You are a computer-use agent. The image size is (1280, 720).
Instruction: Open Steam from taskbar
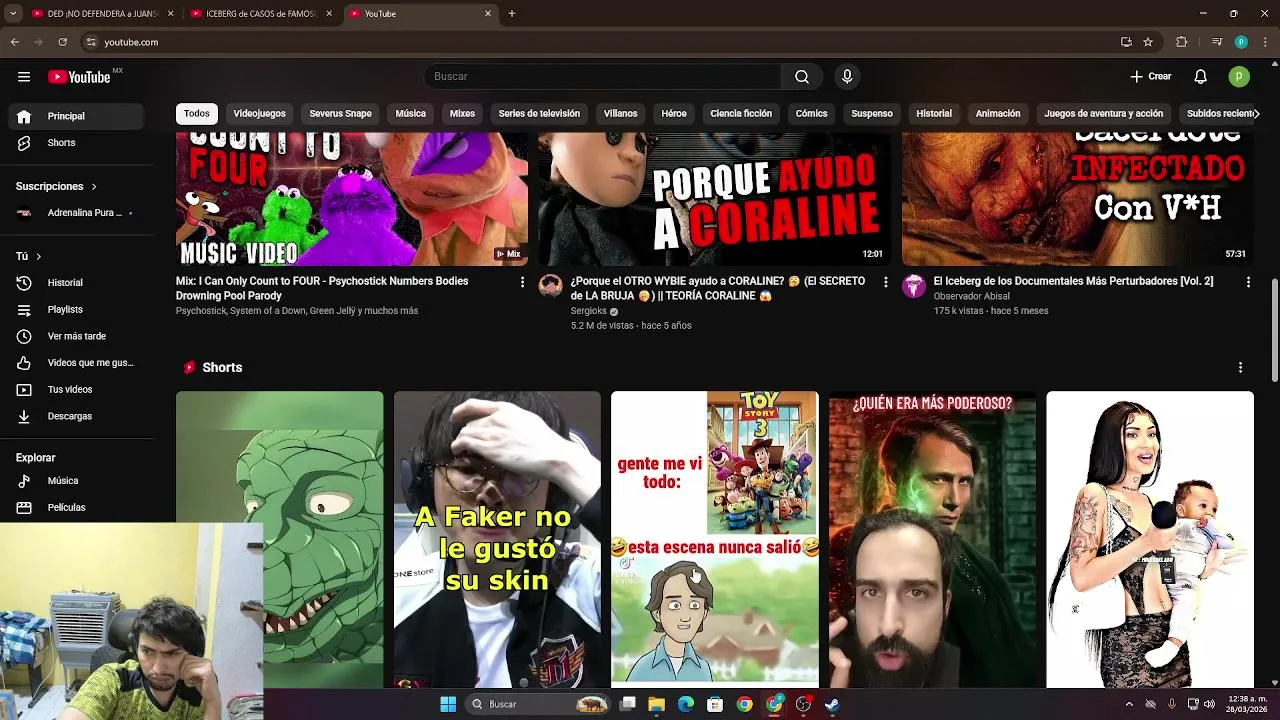tap(832, 704)
